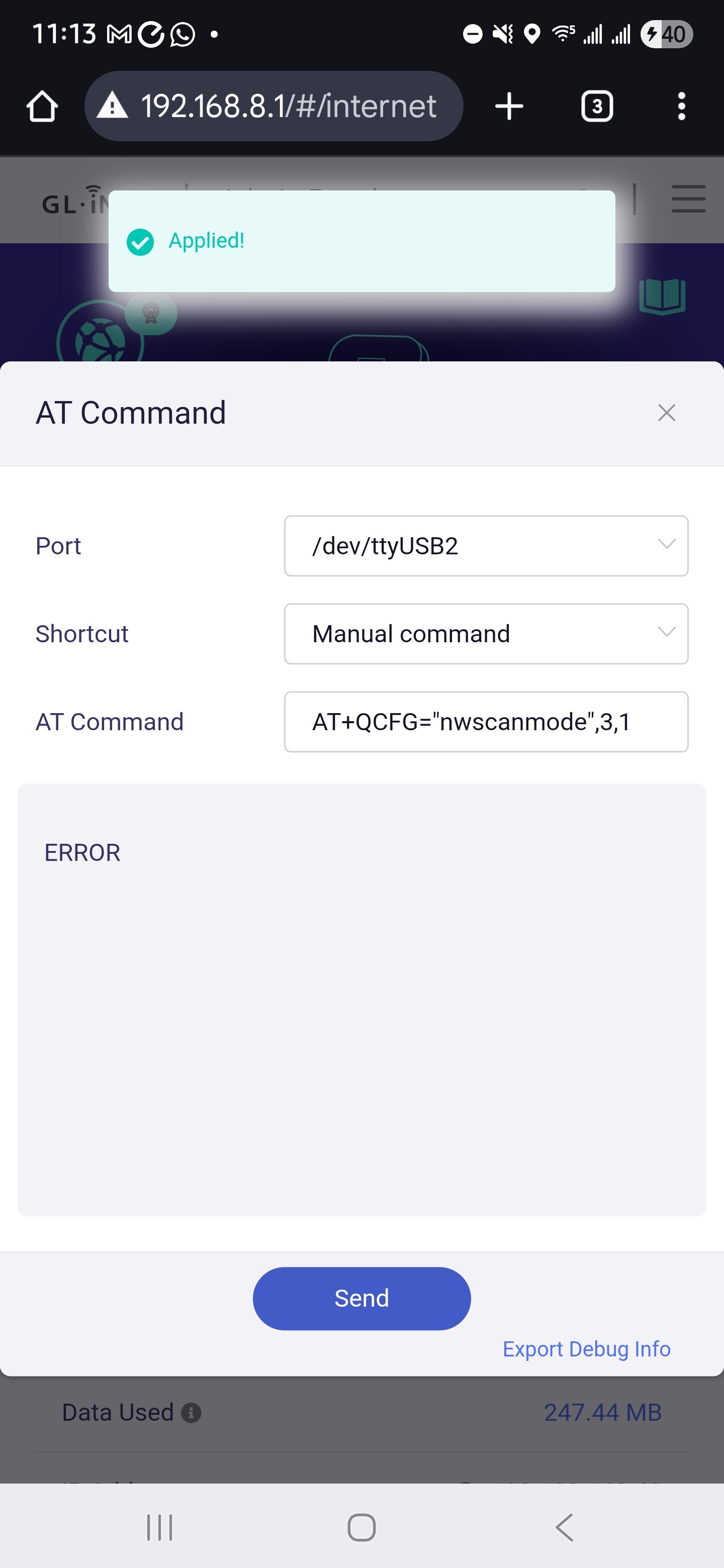The height and width of the screenshot is (1568, 724).
Task: Open a new tab with plus icon
Action: click(x=509, y=107)
